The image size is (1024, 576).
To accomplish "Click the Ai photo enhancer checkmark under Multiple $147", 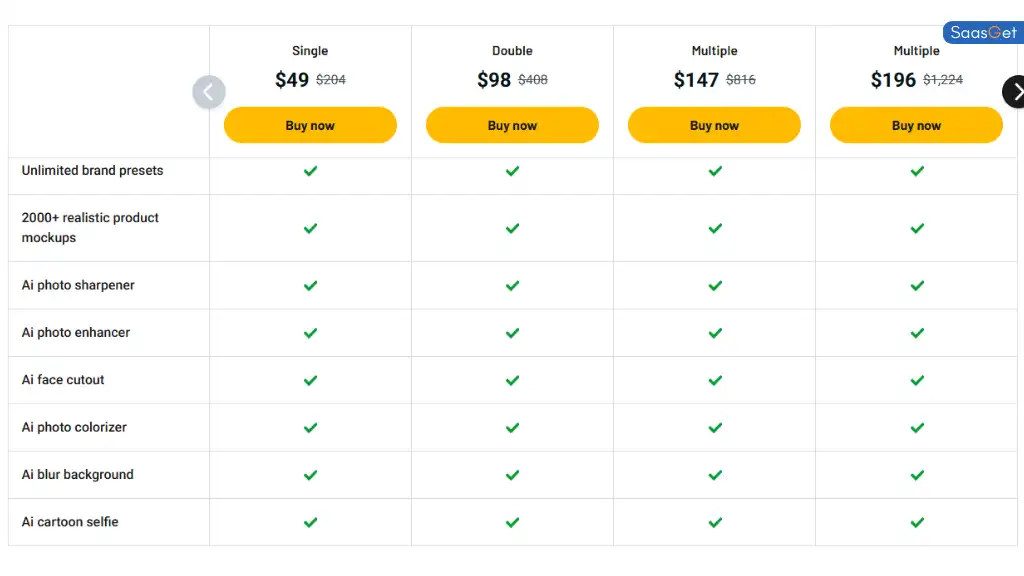I will [x=714, y=333].
